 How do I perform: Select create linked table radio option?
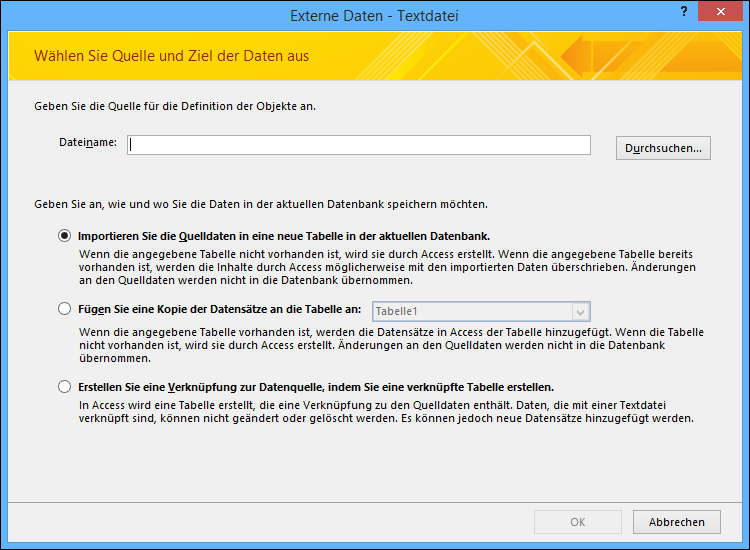coord(65,386)
